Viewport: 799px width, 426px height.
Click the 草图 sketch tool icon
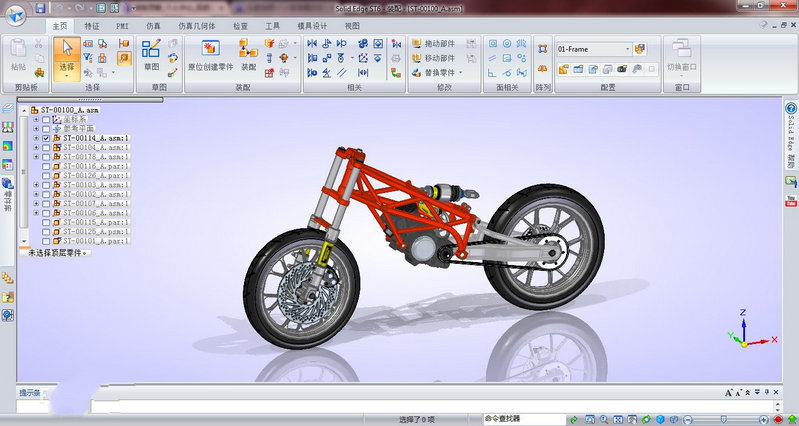tap(152, 52)
